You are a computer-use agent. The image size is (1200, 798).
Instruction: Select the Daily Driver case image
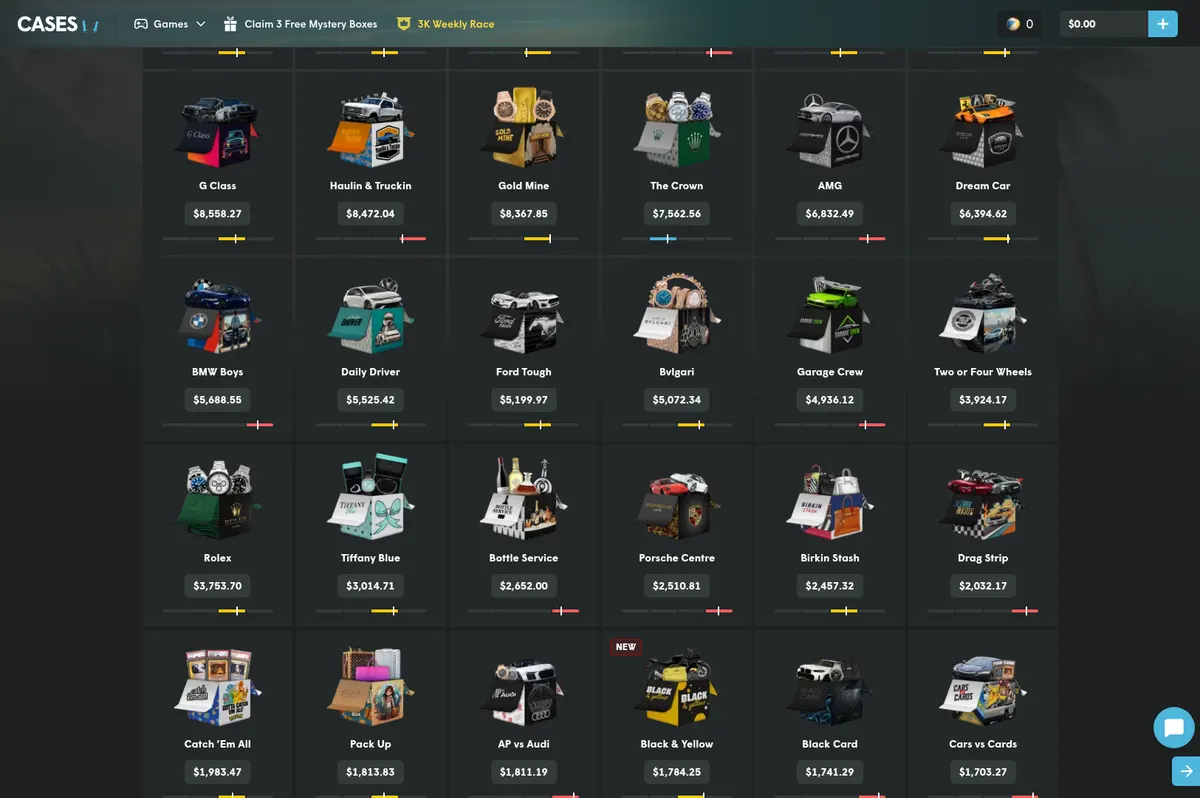pos(371,317)
